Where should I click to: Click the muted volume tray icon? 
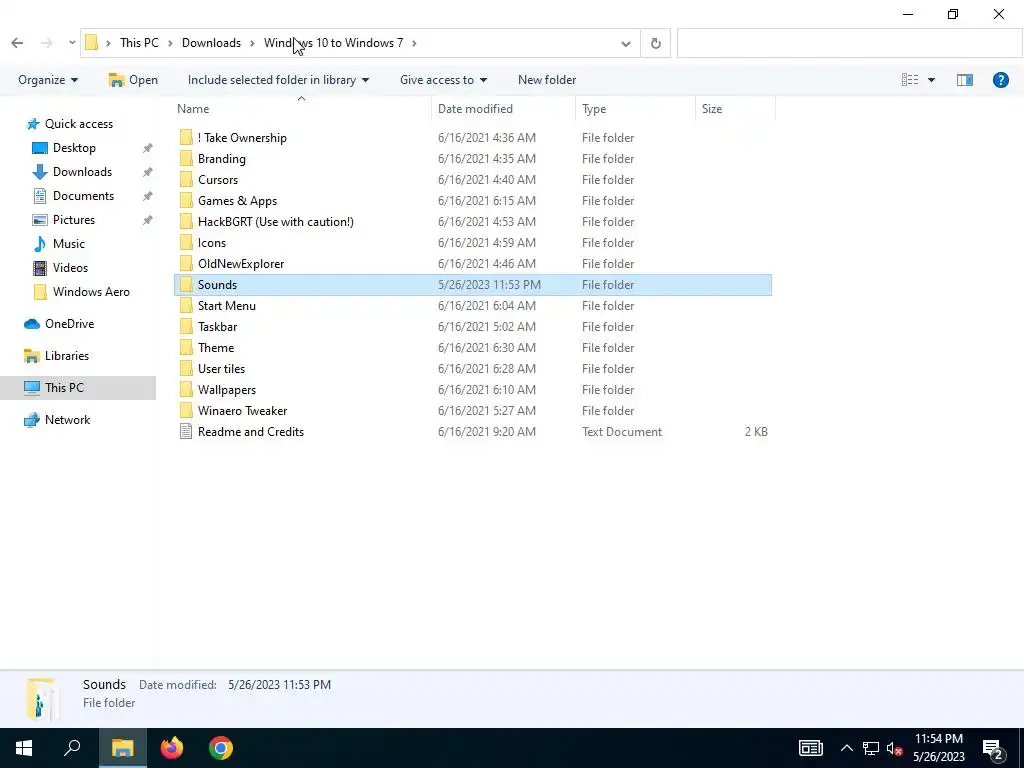click(894, 748)
